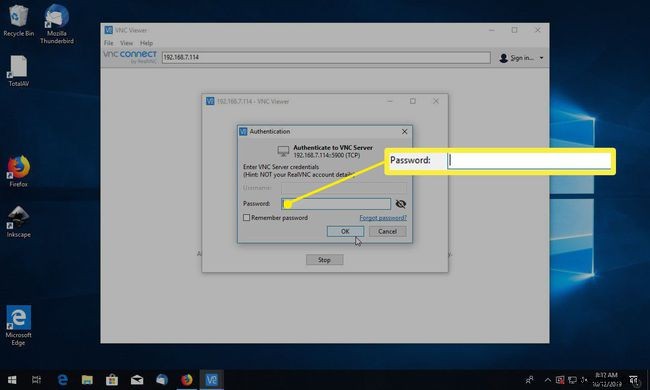Click the red security icon in the tray
The height and width of the screenshot is (390, 650).
[560, 380]
